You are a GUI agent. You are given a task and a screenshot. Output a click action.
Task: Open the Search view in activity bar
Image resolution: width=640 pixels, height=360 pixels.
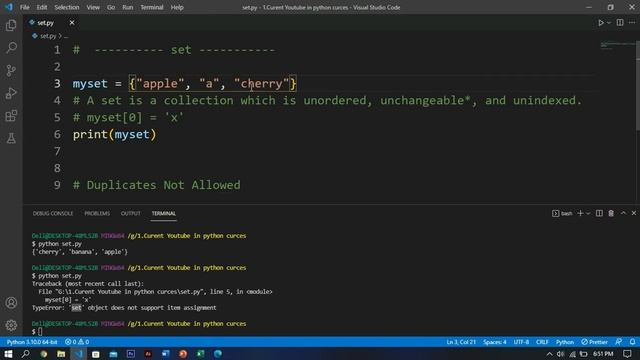11,48
